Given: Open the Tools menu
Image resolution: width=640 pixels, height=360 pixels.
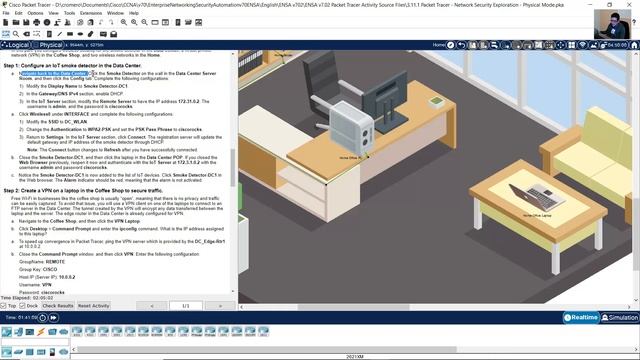Looking at the screenshot, I should [x=69, y=13].
